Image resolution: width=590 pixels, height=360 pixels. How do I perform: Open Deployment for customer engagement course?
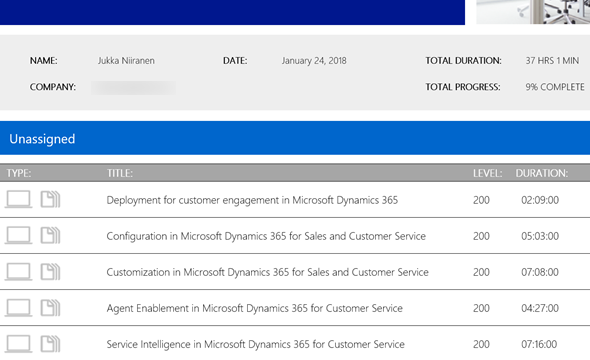pos(252,200)
